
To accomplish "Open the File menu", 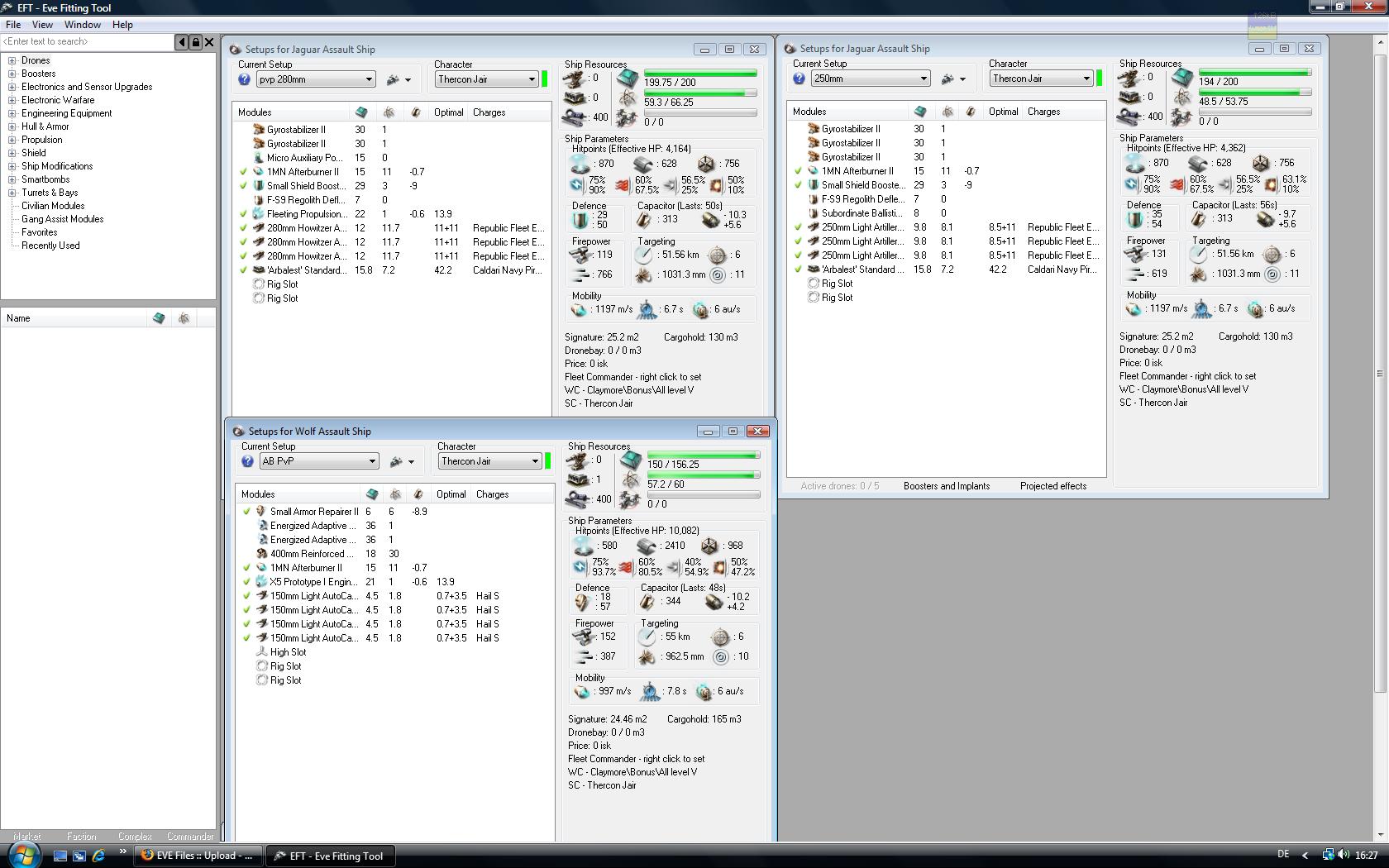I will [13, 25].
